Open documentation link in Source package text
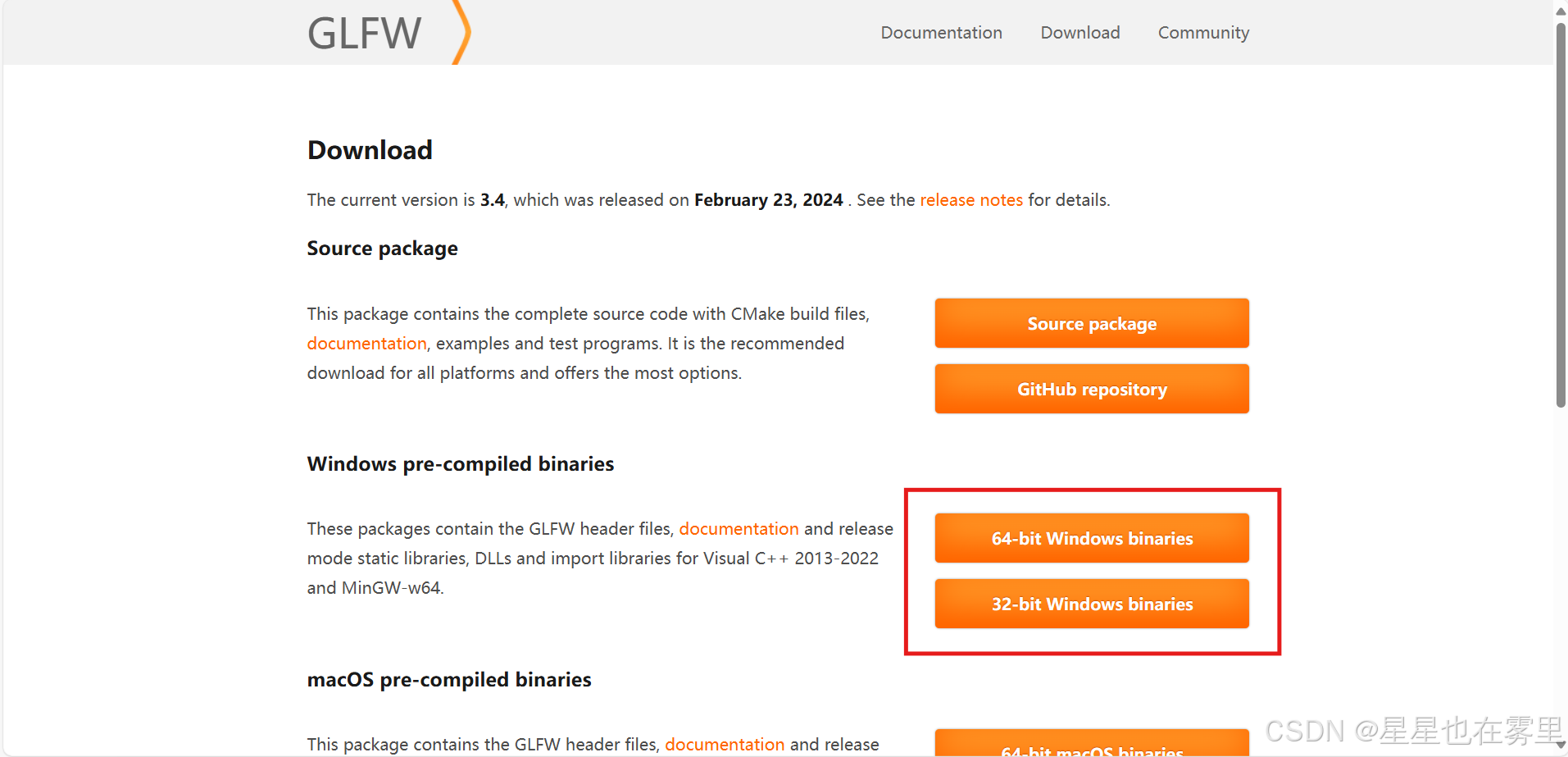This screenshot has width=1568, height=757. tap(366, 344)
